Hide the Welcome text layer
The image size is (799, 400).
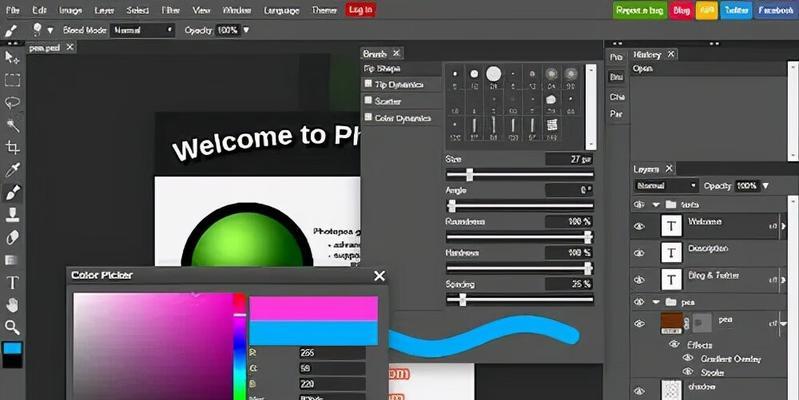639,226
